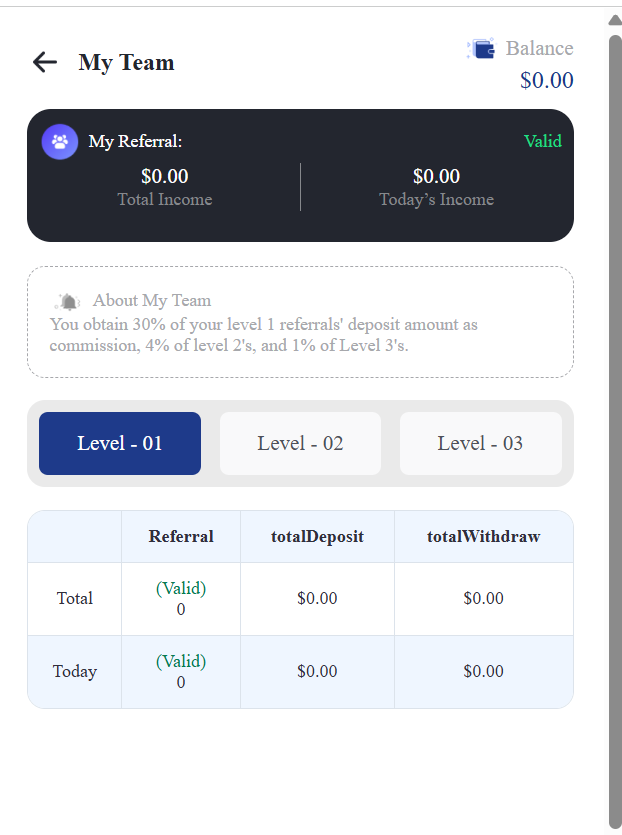This screenshot has width=622, height=835.
Task: Click the back arrow icon
Action: tap(45, 62)
